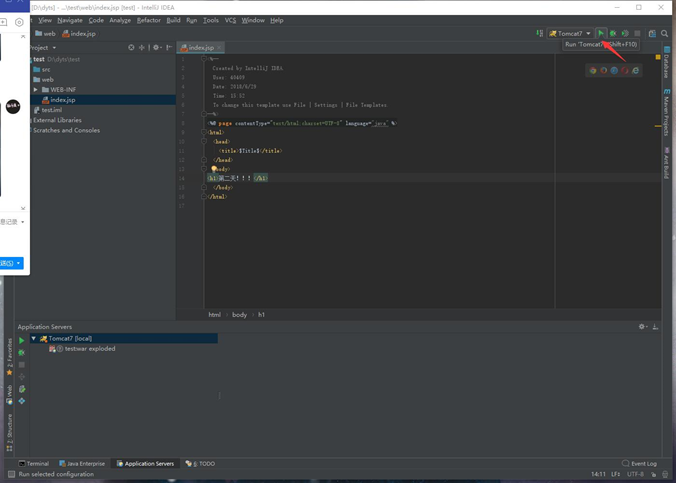The image size is (676, 483).
Task: Open the Project panel settings gear
Action: pyautogui.click(x=157, y=47)
